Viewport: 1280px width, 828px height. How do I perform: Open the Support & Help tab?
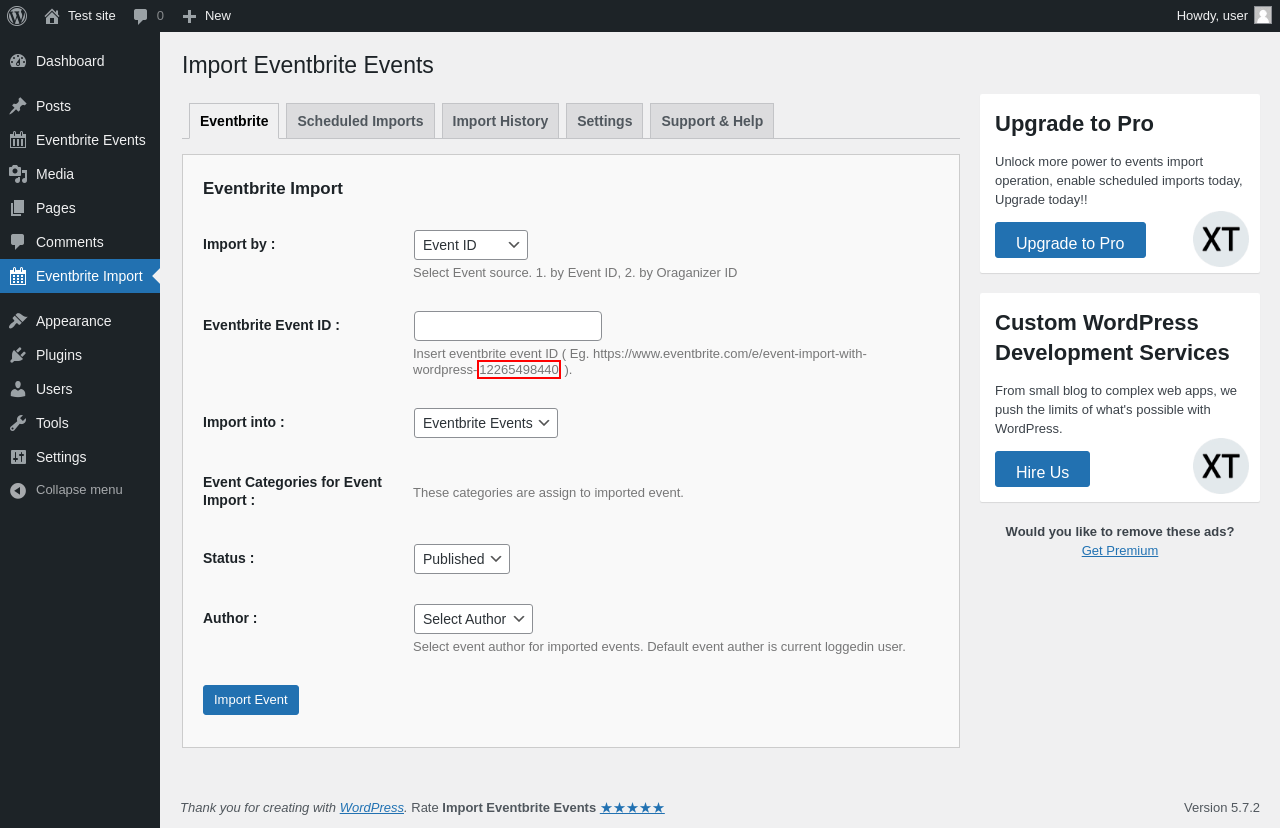712,121
